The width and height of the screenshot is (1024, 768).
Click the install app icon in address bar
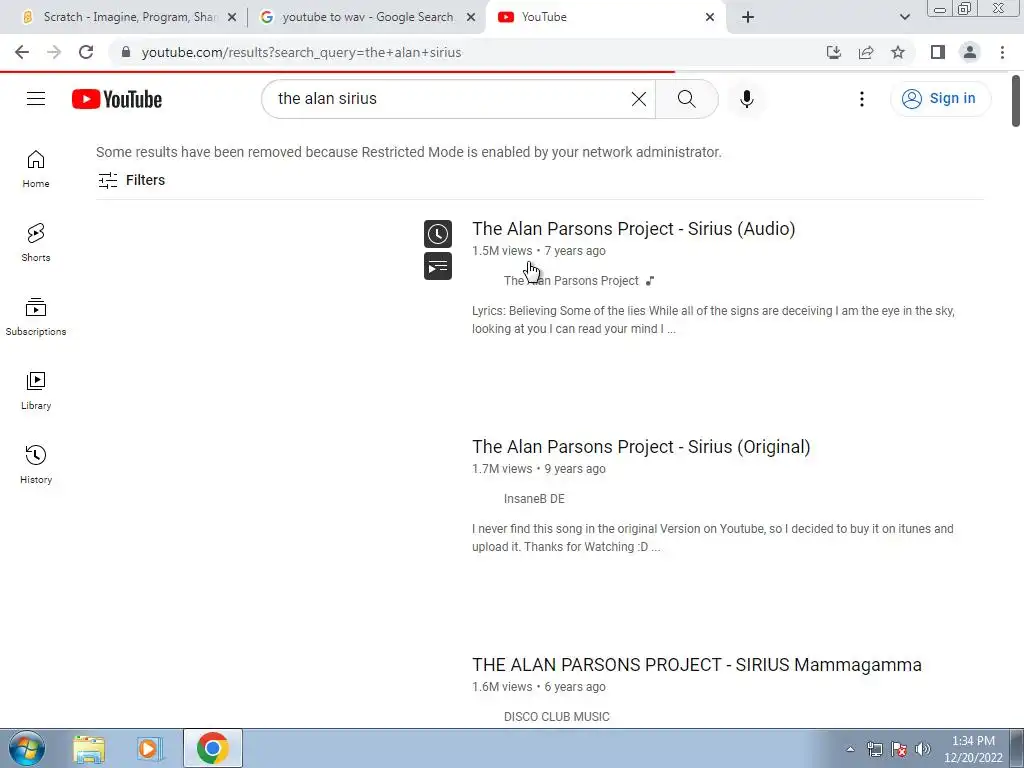tap(833, 52)
